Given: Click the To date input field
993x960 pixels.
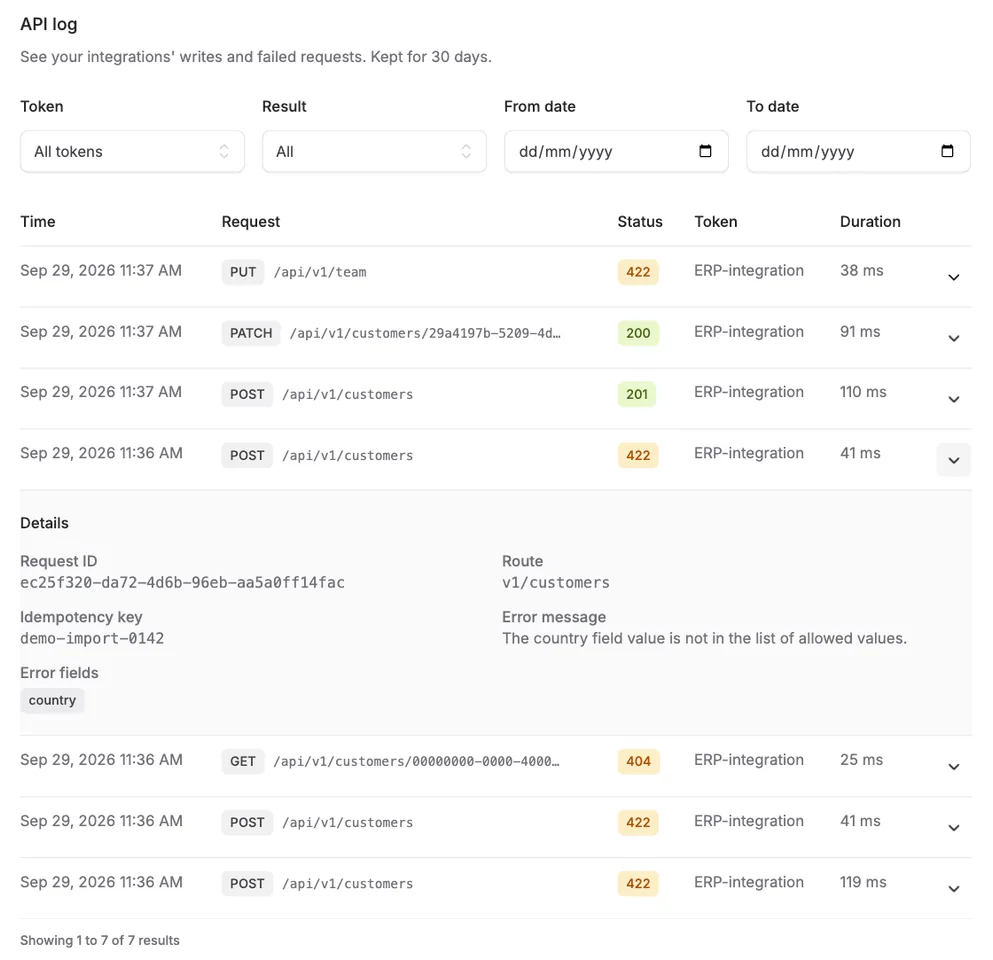Looking at the screenshot, I should click(x=858, y=151).
